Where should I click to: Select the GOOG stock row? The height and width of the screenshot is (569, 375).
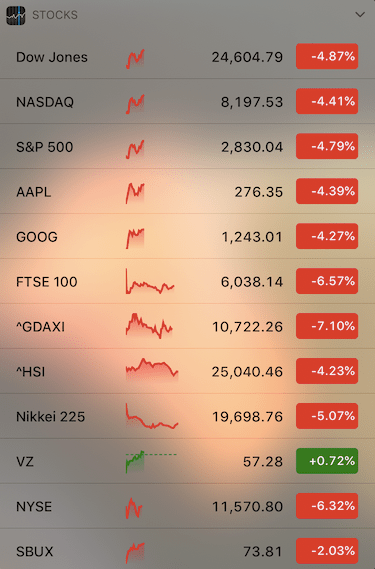[187, 236]
